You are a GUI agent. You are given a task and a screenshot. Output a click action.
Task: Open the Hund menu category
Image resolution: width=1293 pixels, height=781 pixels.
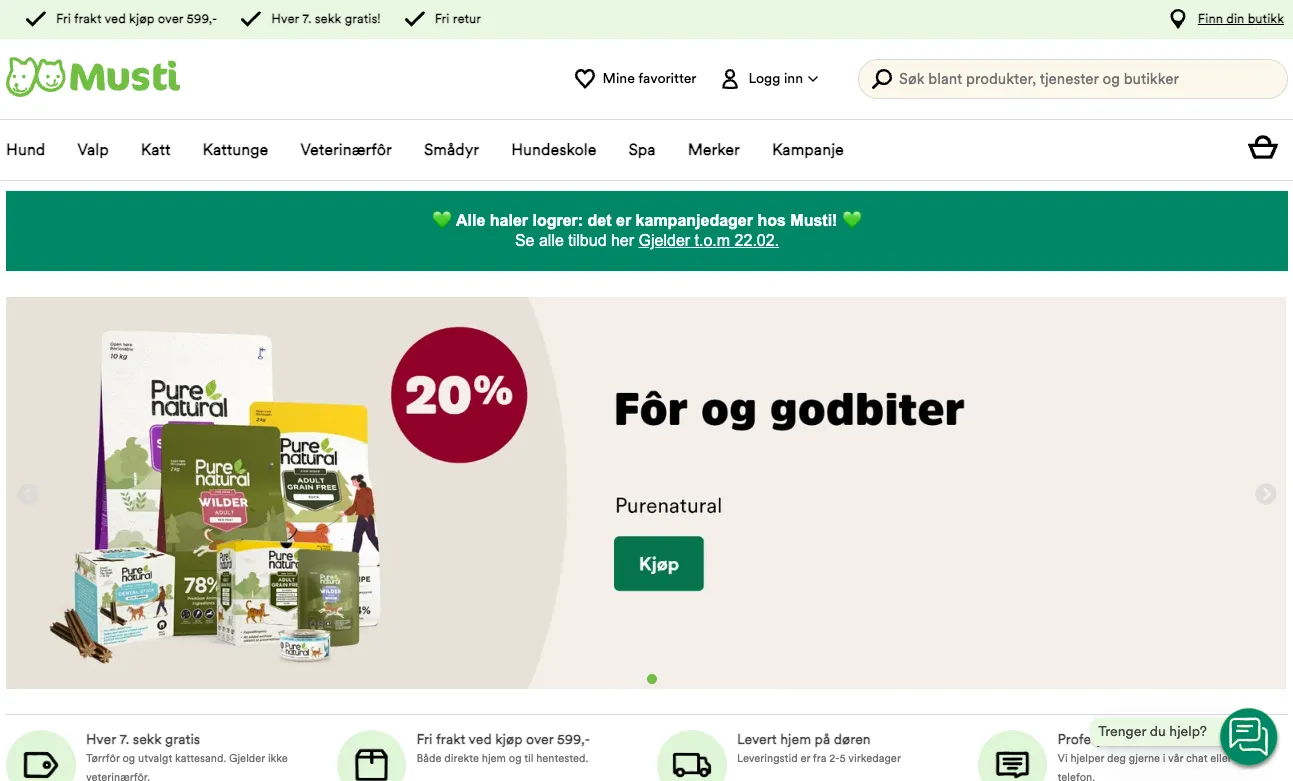coord(26,150)
